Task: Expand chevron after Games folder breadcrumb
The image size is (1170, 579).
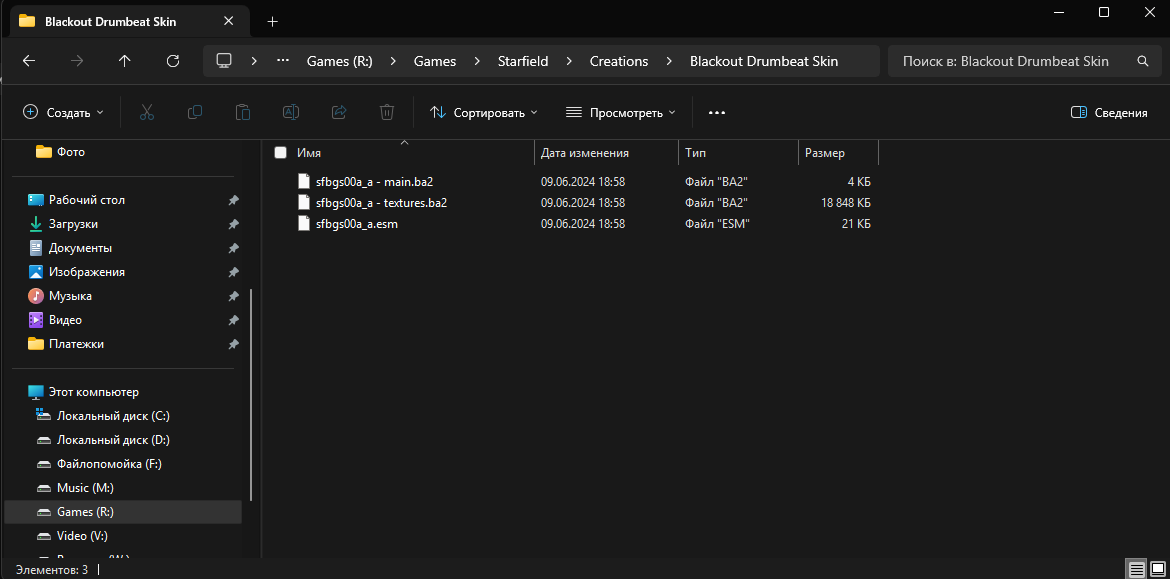Action: coord(477,61)
